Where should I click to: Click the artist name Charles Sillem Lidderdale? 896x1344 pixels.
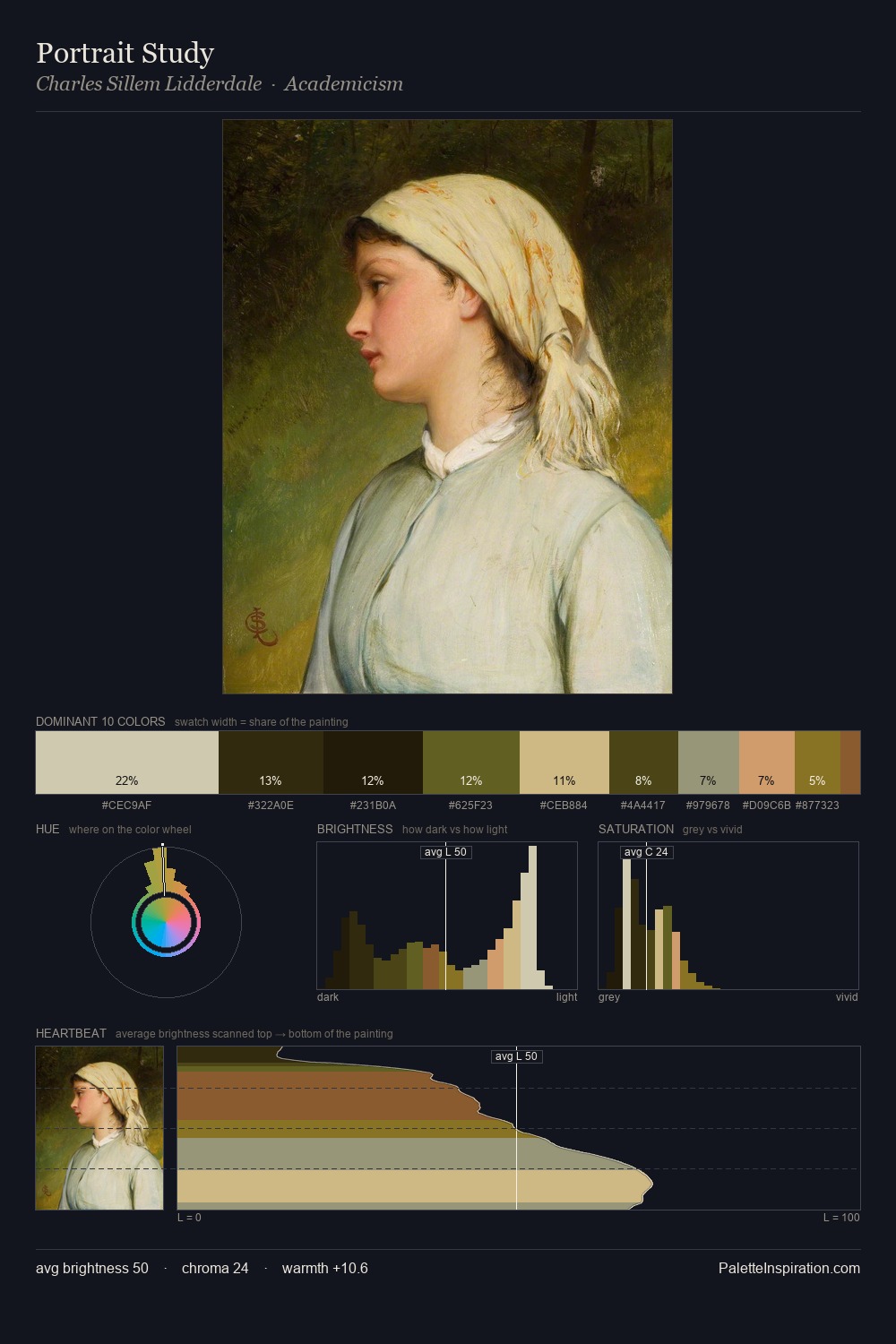coord(149,84)
